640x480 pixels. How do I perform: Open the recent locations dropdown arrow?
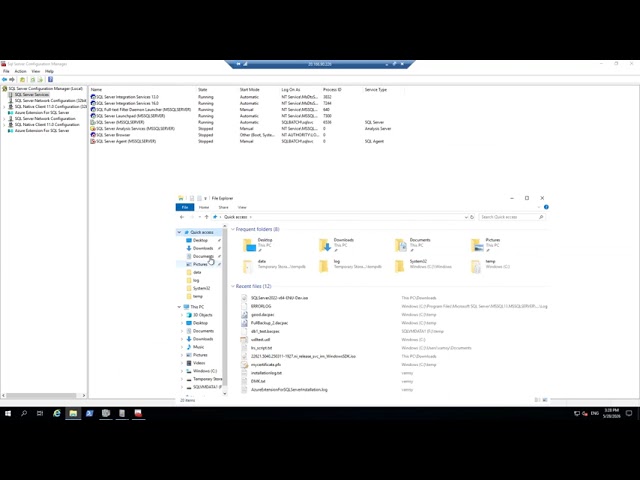click(x=200, y=217)
